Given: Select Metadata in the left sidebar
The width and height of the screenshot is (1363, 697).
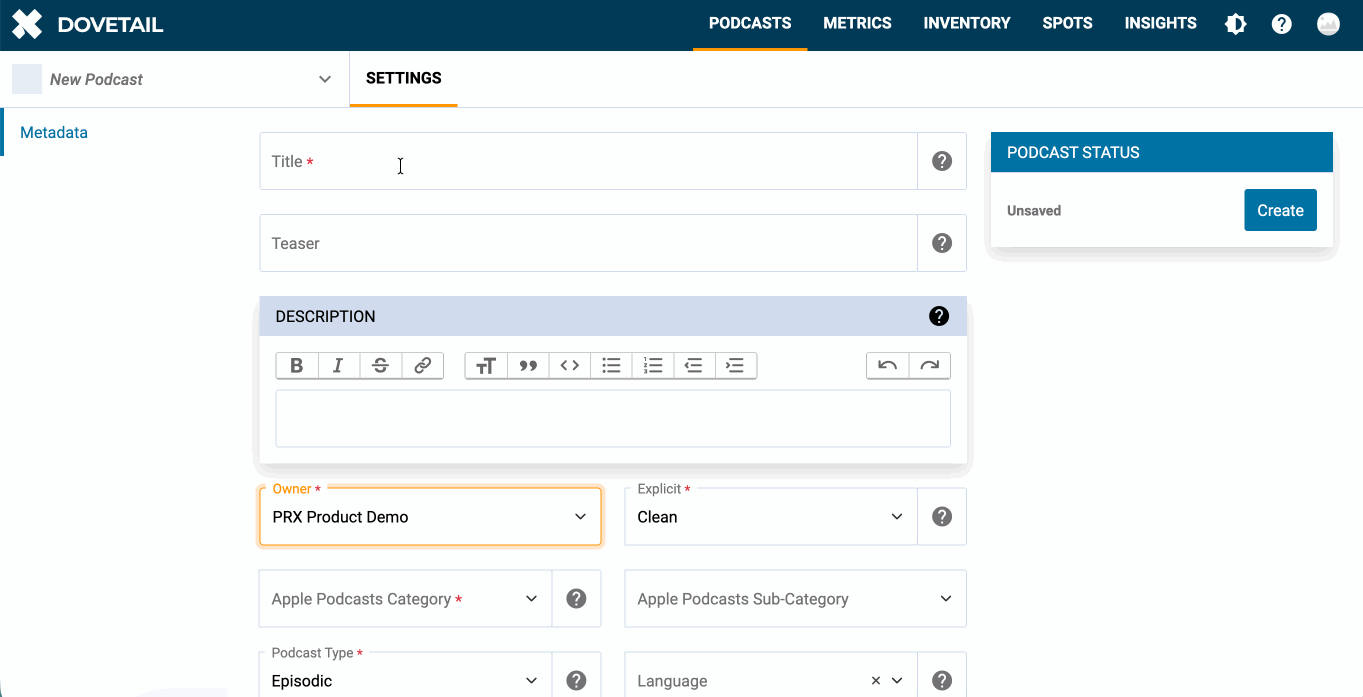Looking at the screenshot, I should coord(54,133).
